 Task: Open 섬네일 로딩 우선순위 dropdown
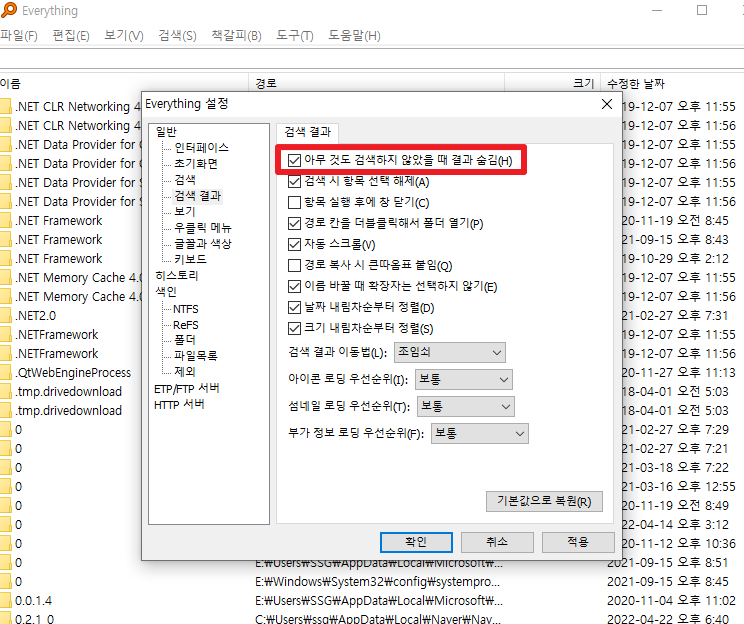pyautogui.click(x=465, y=407)
